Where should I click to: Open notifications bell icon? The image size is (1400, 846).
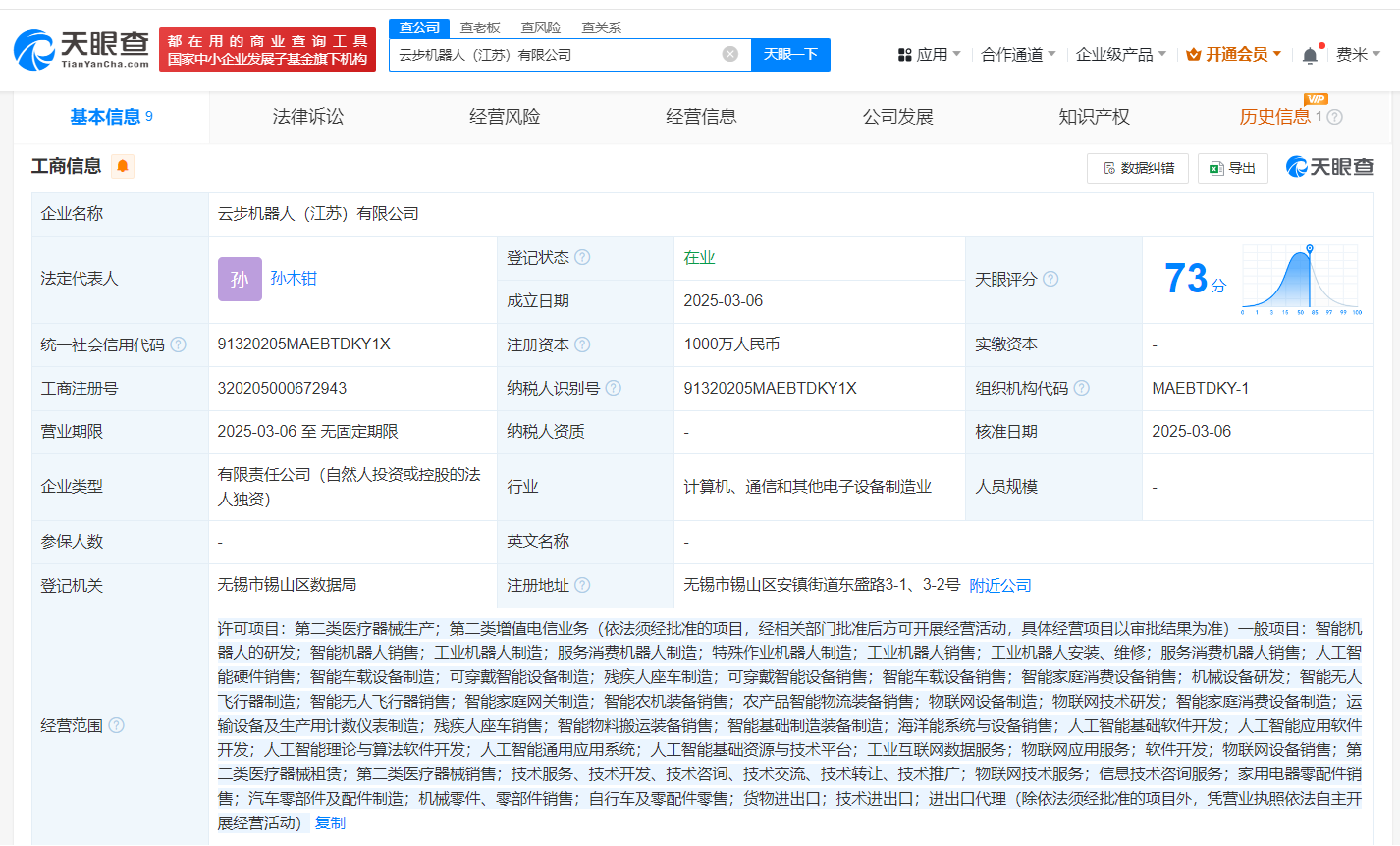click(x=1310, y=56)
